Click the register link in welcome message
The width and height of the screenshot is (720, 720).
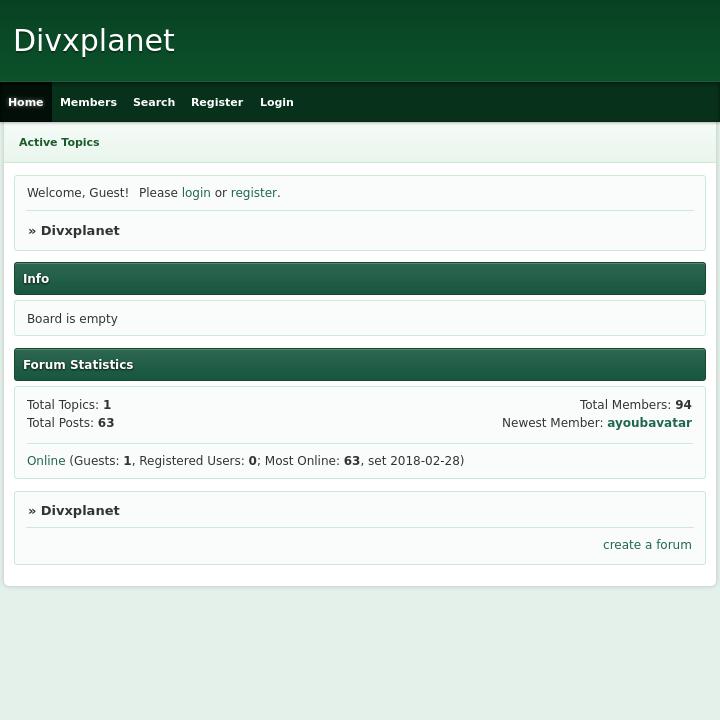pos(253,193)
